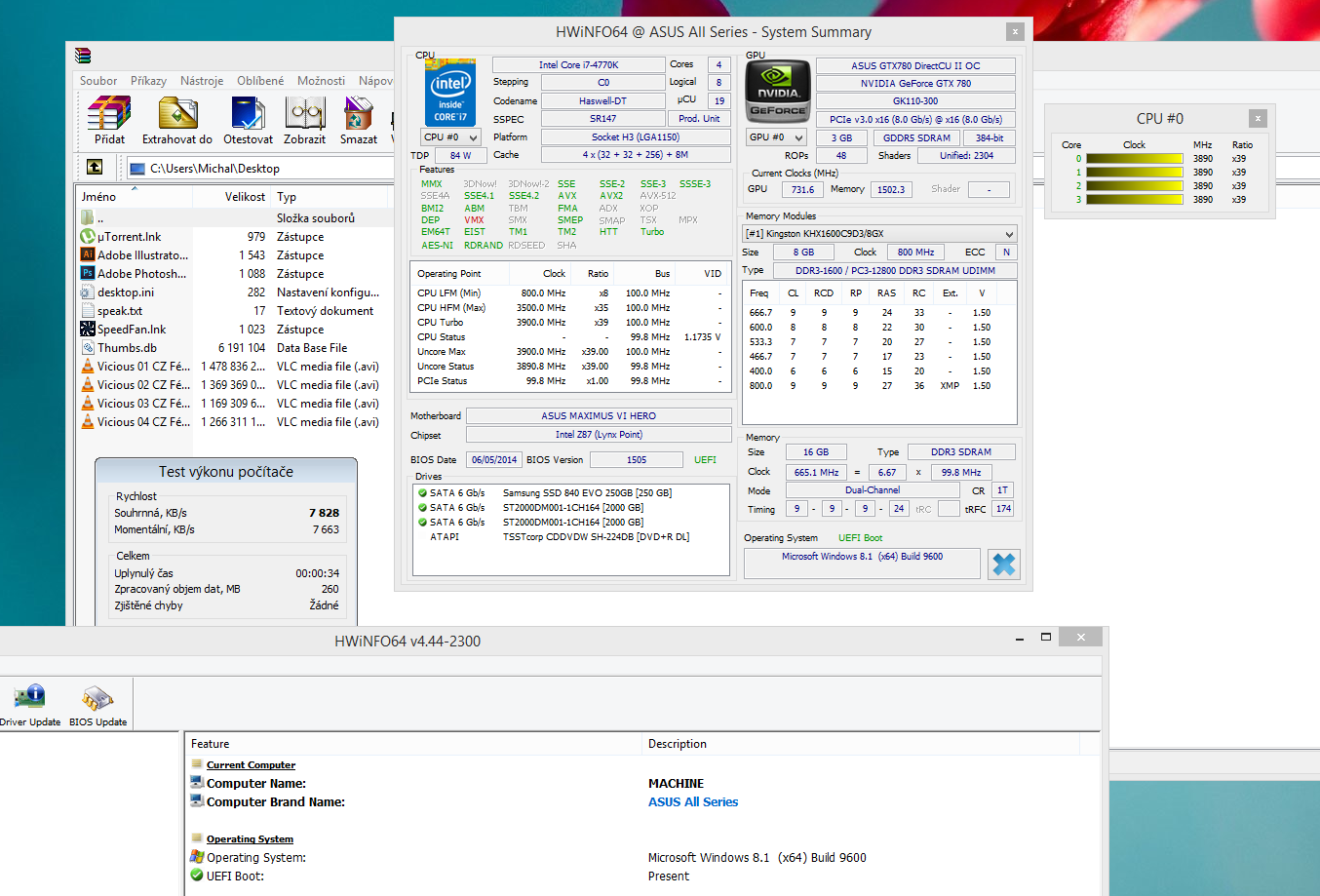Click the Feature column header in HWiNFO64

[413, 743]
